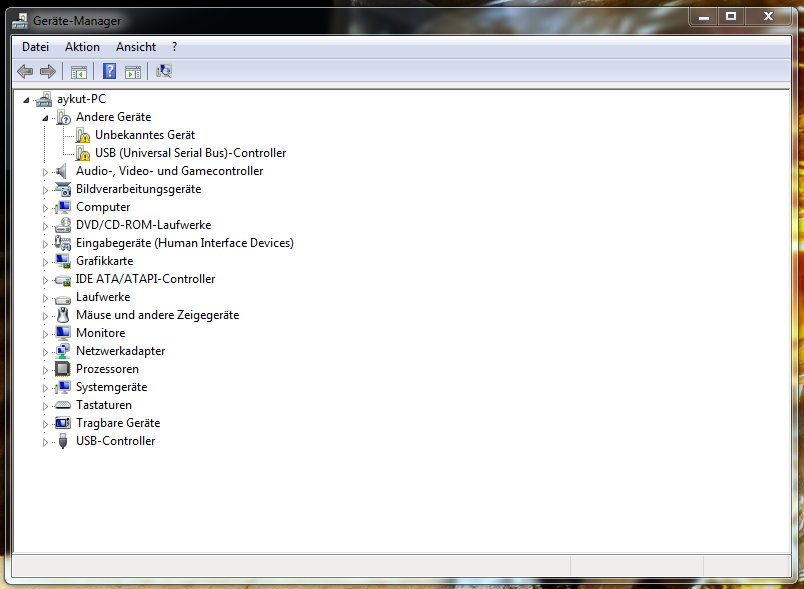Viewport: 804px width, 589px height.
Task: Click the Unbekanntes Gerät warning icon
Action: pyautogui.click(x=82, y=135)
